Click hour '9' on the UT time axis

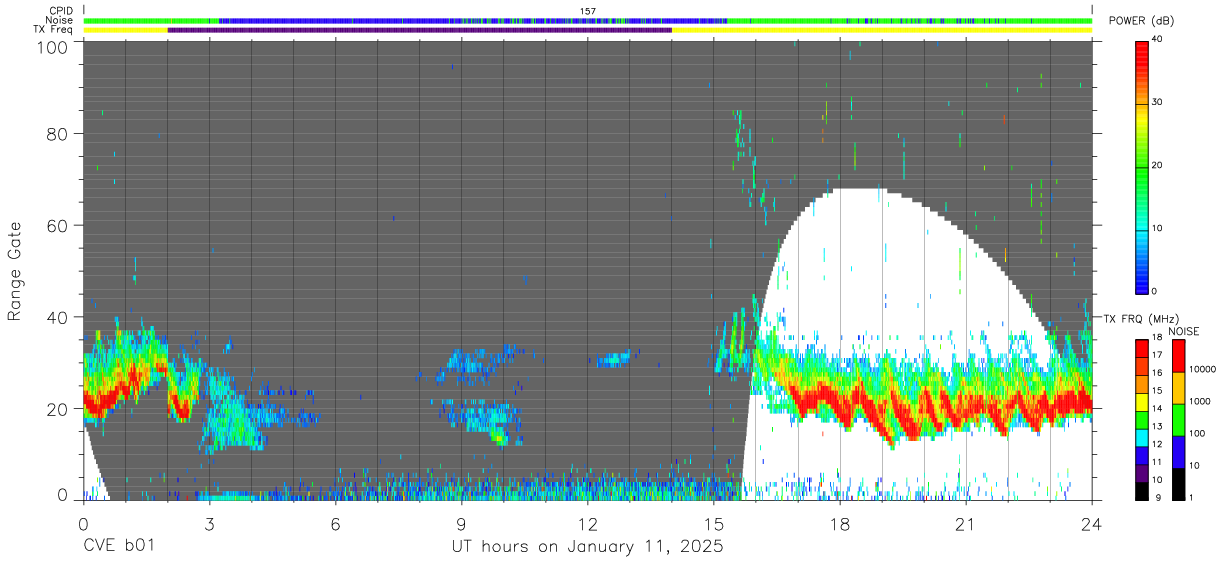(x=462, y=523)
